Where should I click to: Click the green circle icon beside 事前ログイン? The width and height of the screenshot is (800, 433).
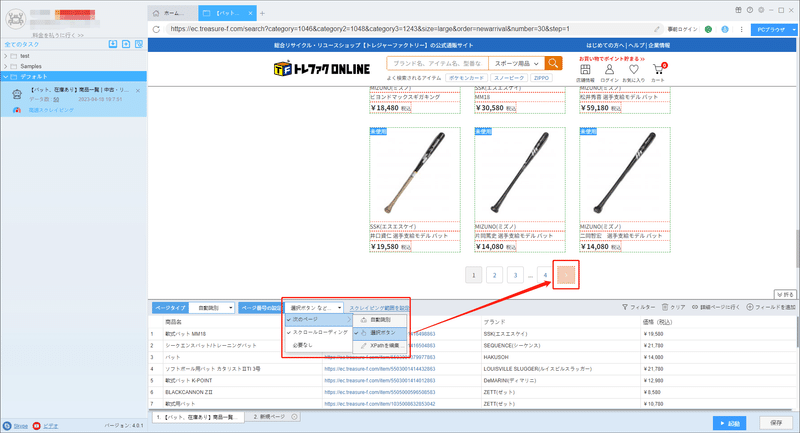click(x=708, y=29)
